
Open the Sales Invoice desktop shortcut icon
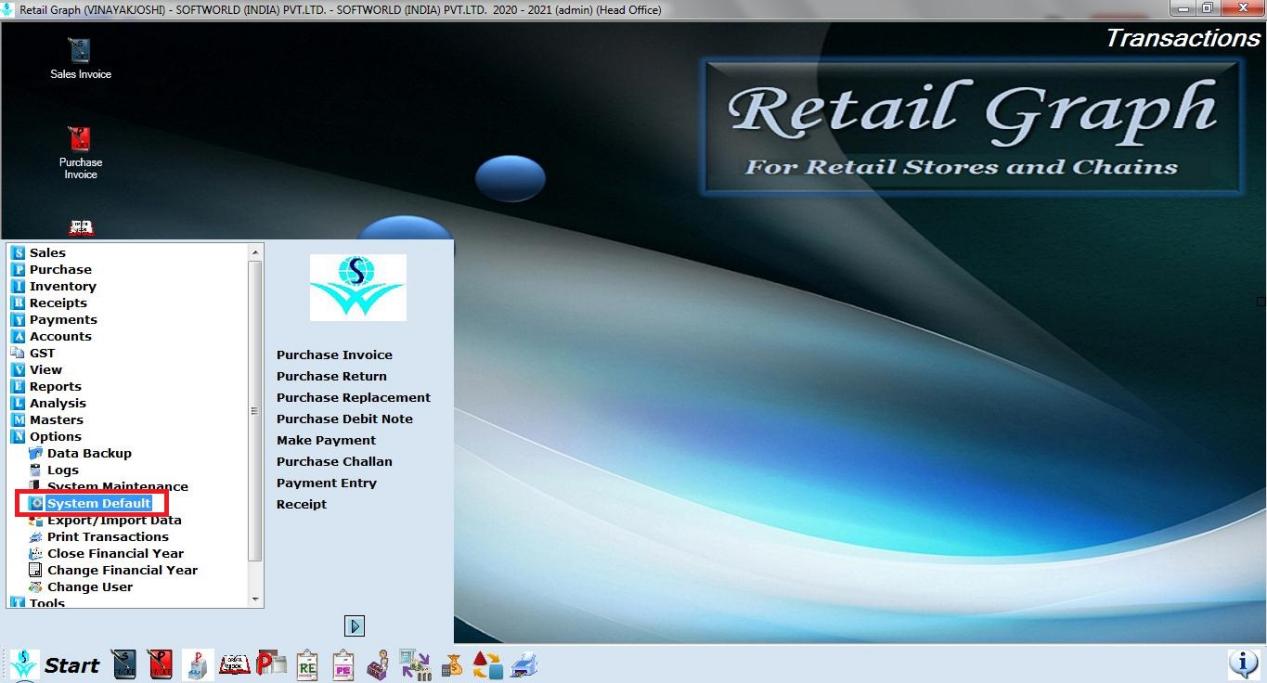pyautogui.click(x=80, y=51)
